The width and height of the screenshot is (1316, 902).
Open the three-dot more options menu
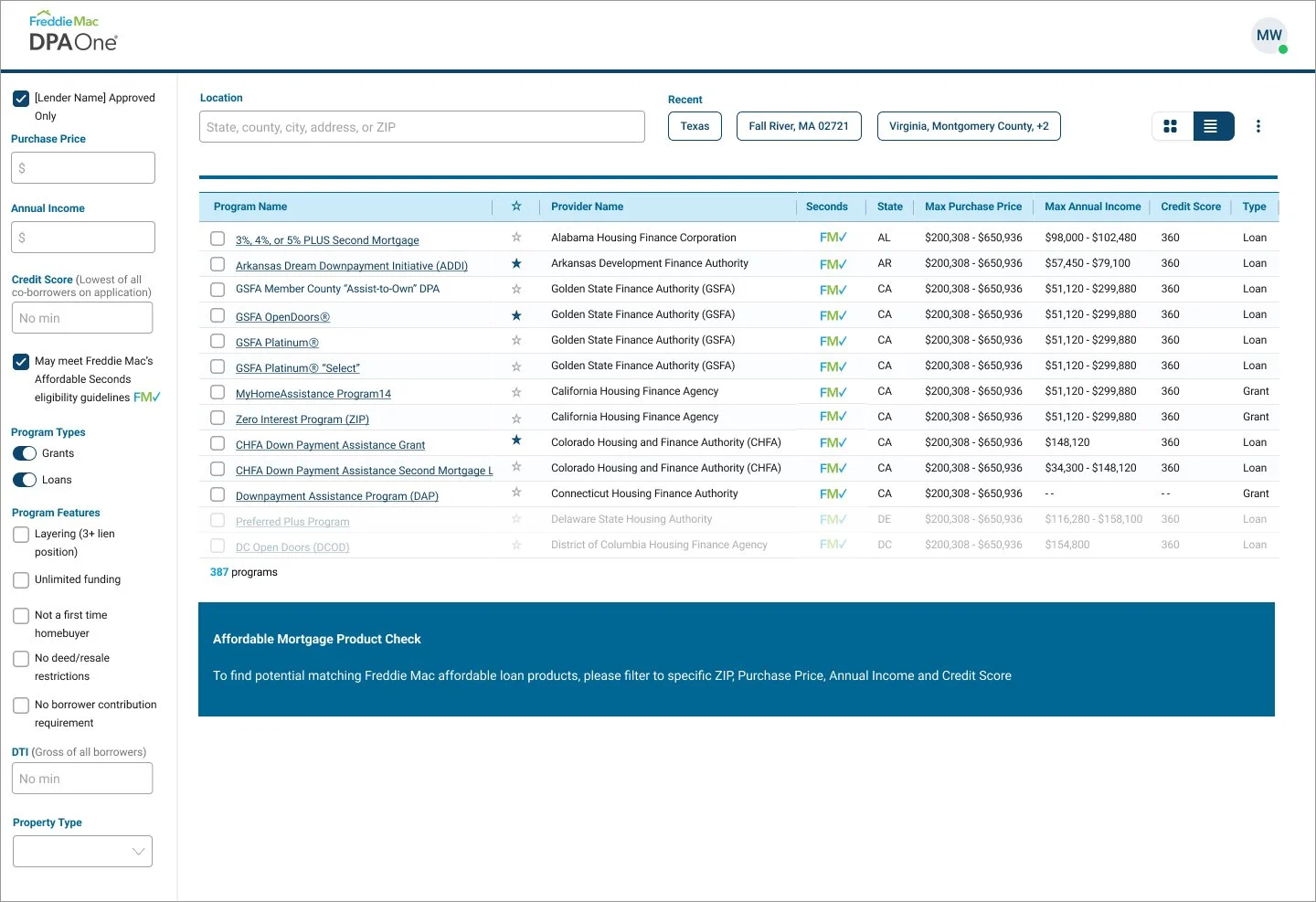[x=1258, y=126]
